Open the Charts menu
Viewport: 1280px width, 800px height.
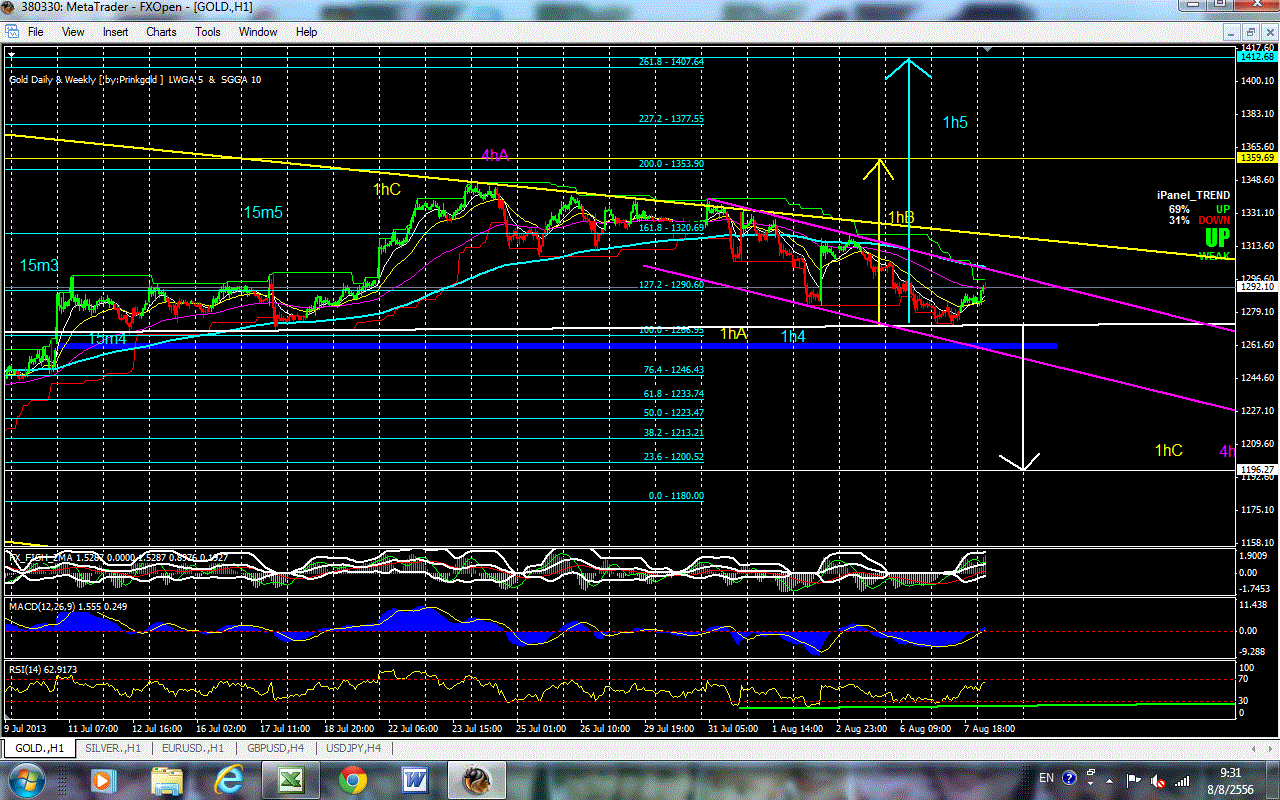point(161,32)
